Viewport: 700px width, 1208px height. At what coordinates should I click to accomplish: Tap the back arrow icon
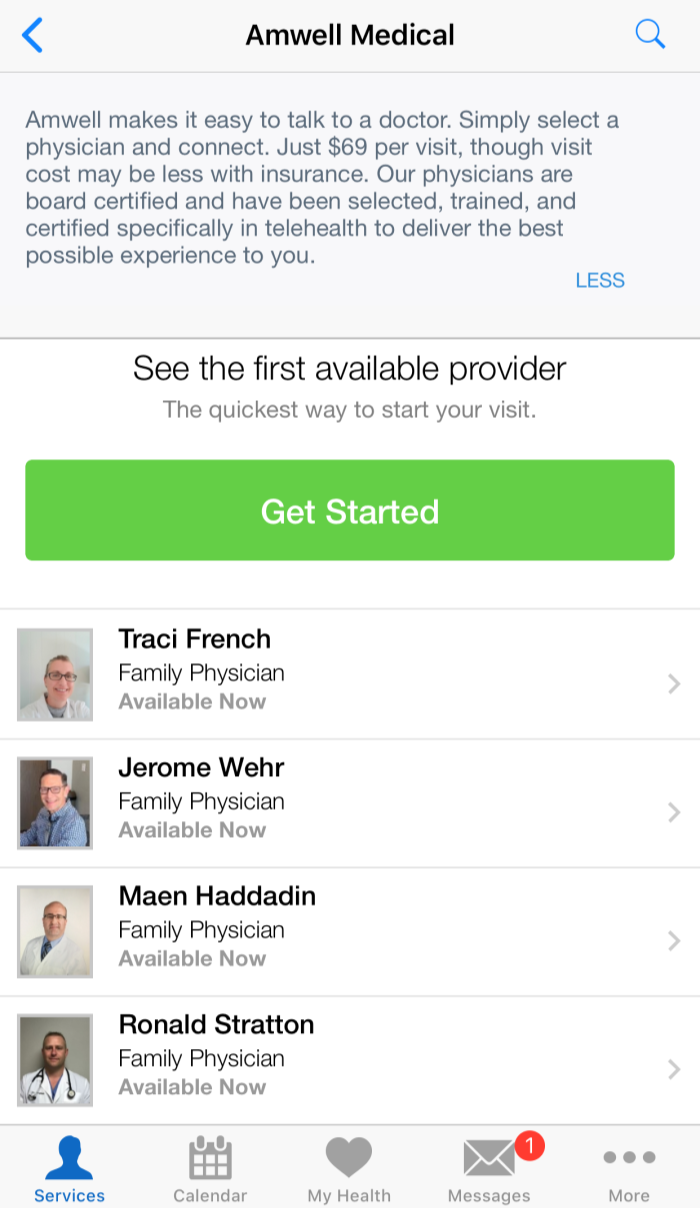pyautogui.click(x=33, y=35)
